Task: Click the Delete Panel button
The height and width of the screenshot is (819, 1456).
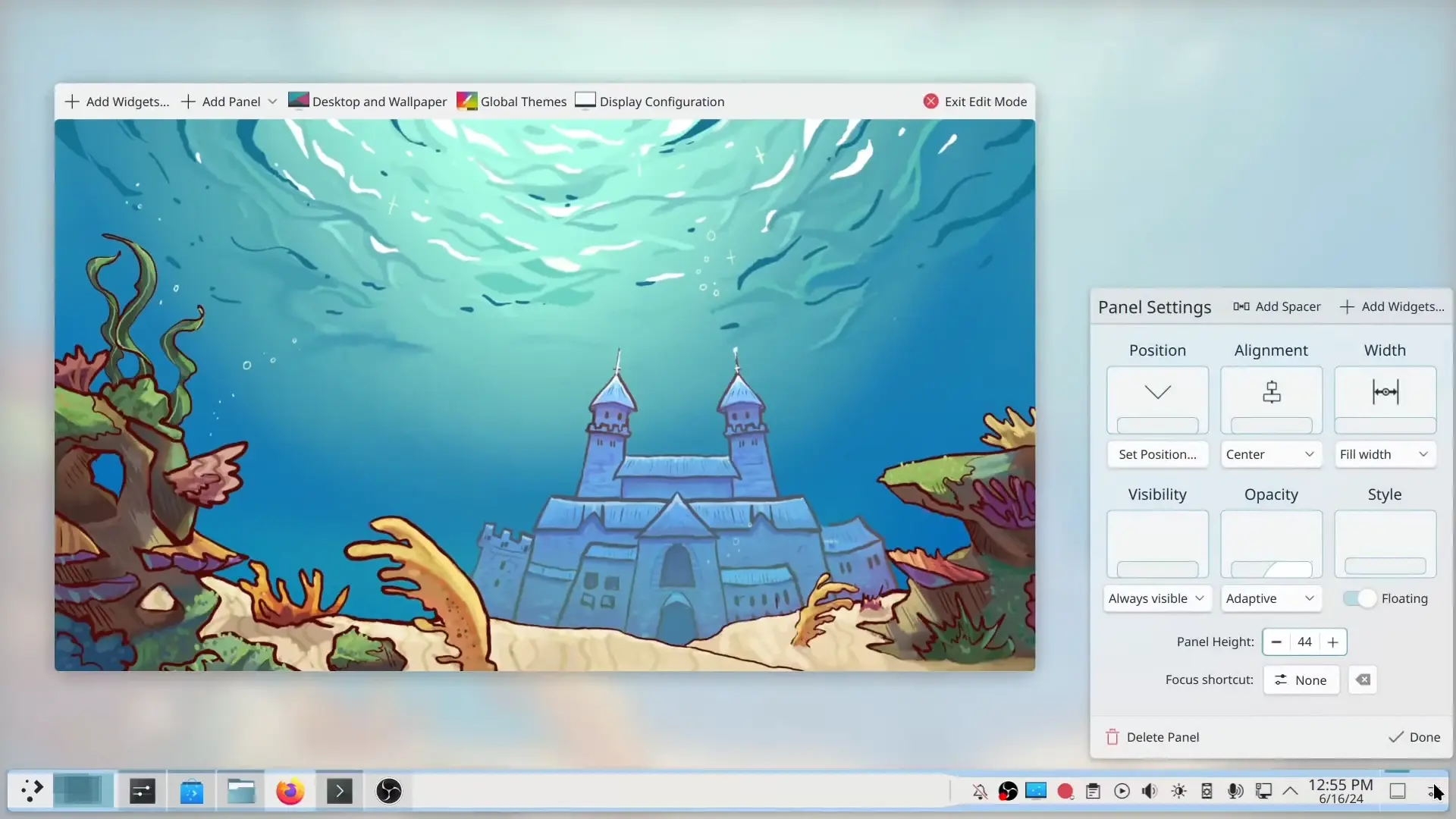Action: click(1152, 737)
